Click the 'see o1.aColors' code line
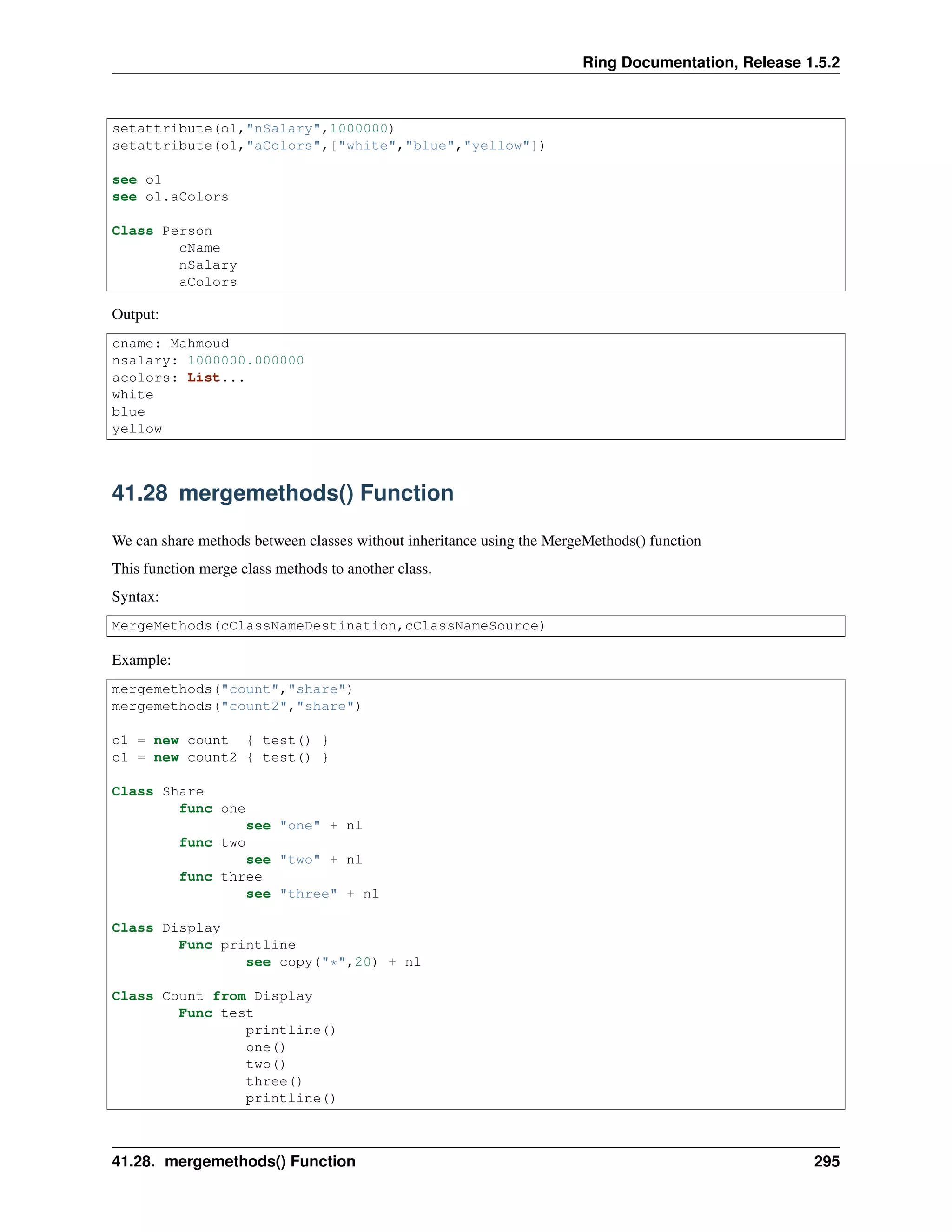 coord(170,197)
